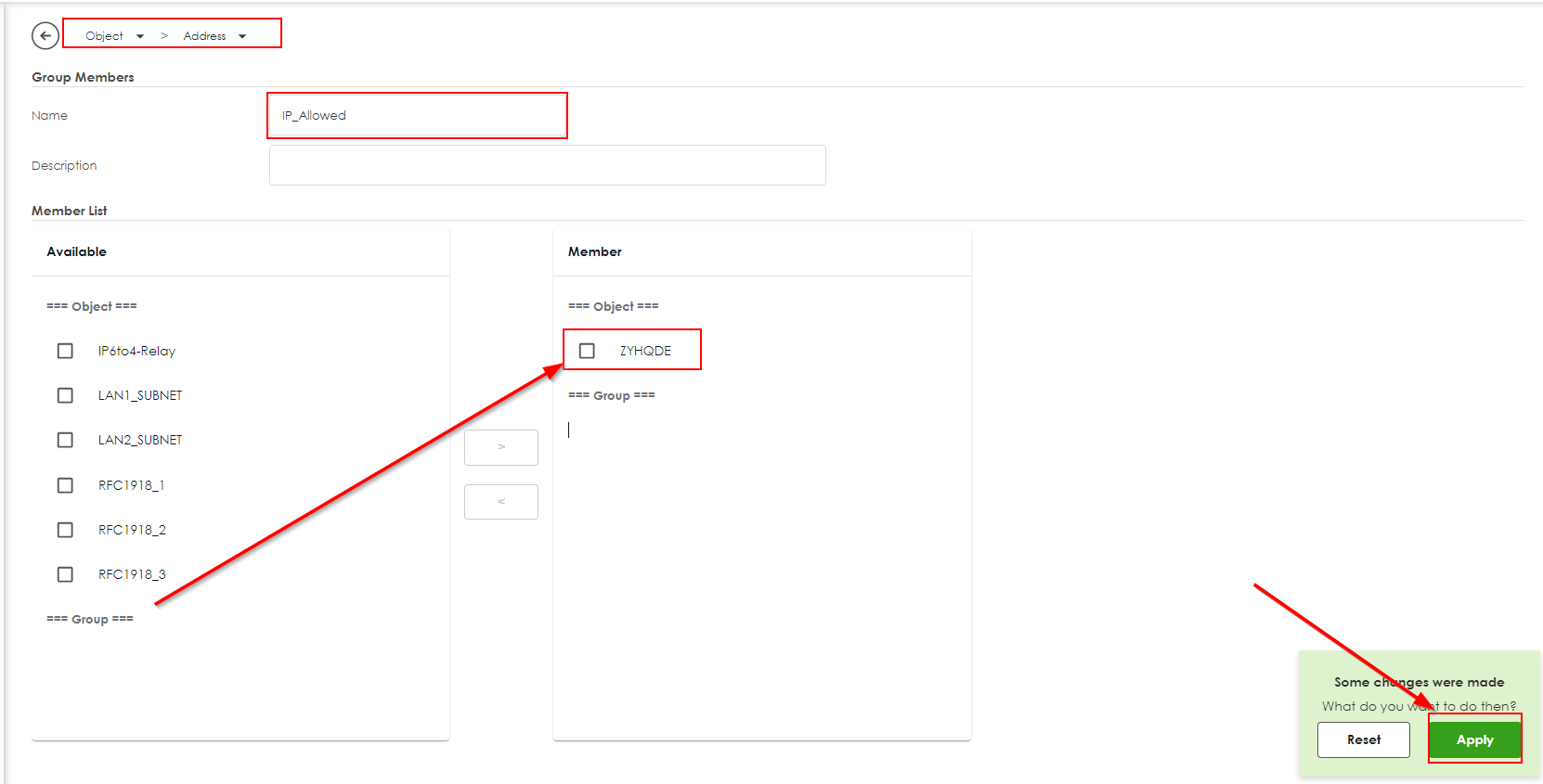Check the ZYHQDE member checkbox

pyautogui.click(x=587, y=351)
